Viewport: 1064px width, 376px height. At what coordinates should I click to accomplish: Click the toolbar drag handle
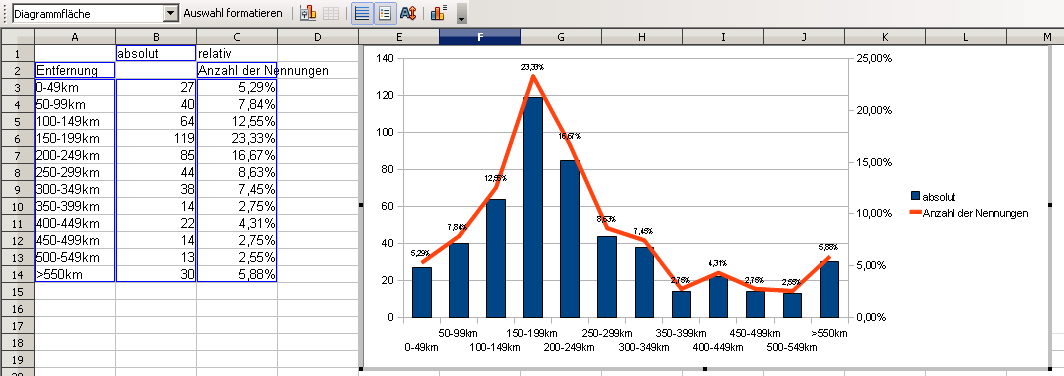pos(5,13)
